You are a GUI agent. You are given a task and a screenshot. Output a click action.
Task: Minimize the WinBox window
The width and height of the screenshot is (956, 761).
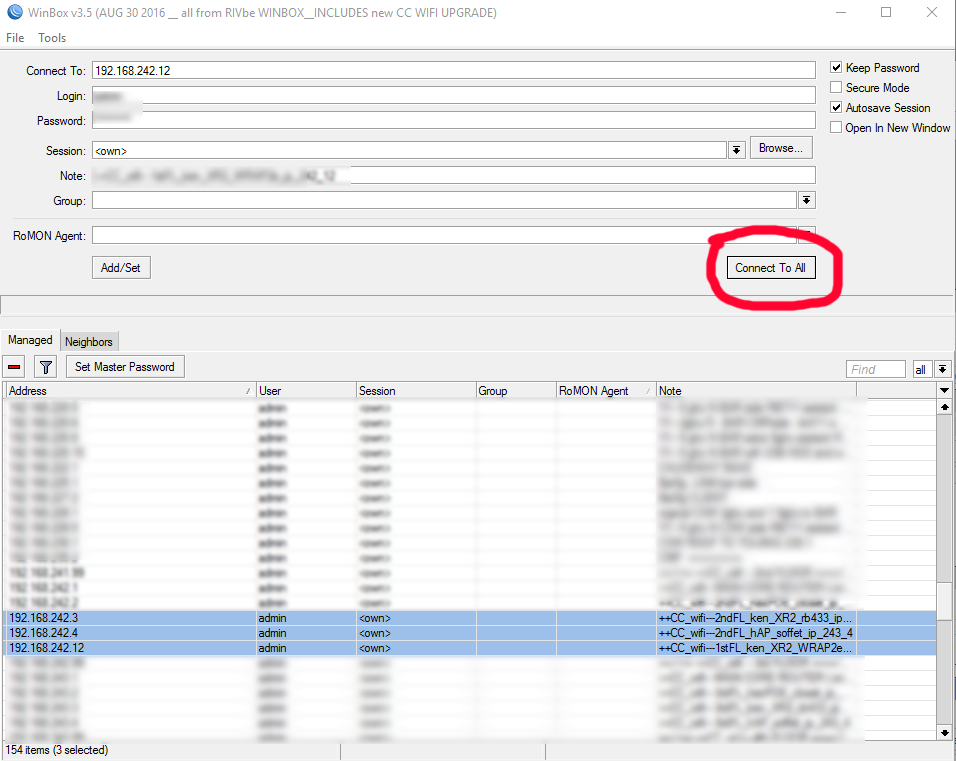(x=841, y=12)
